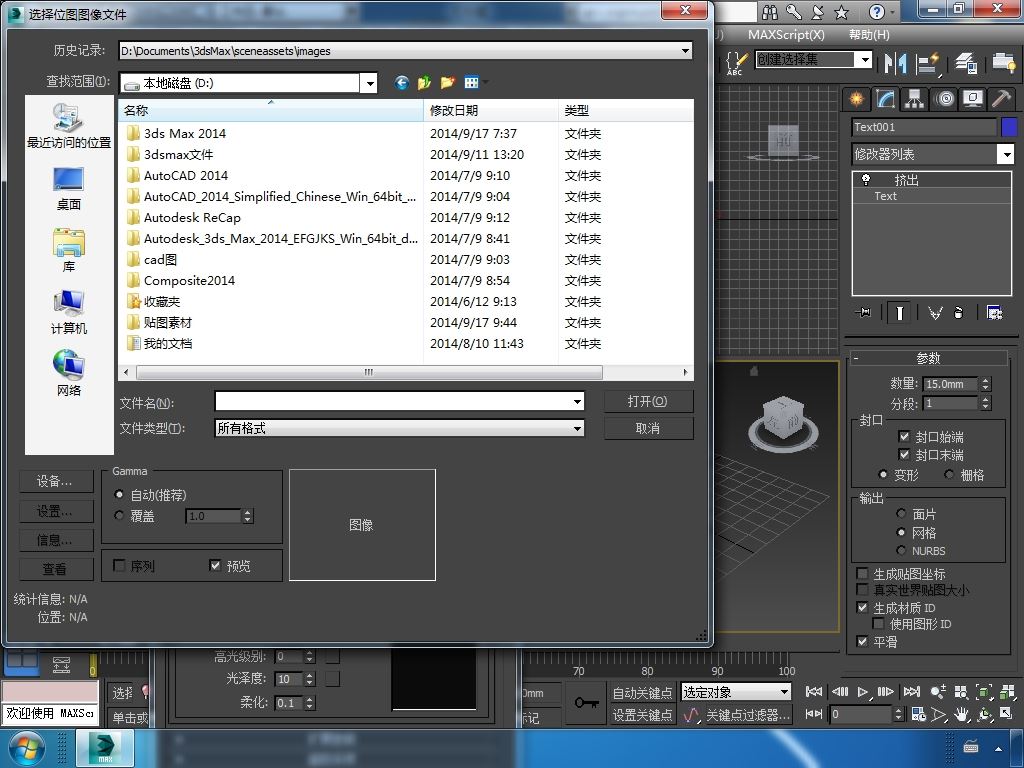Open the 创建选择集 dropdown
The image size is (1024, 768).
coord(865,59)
